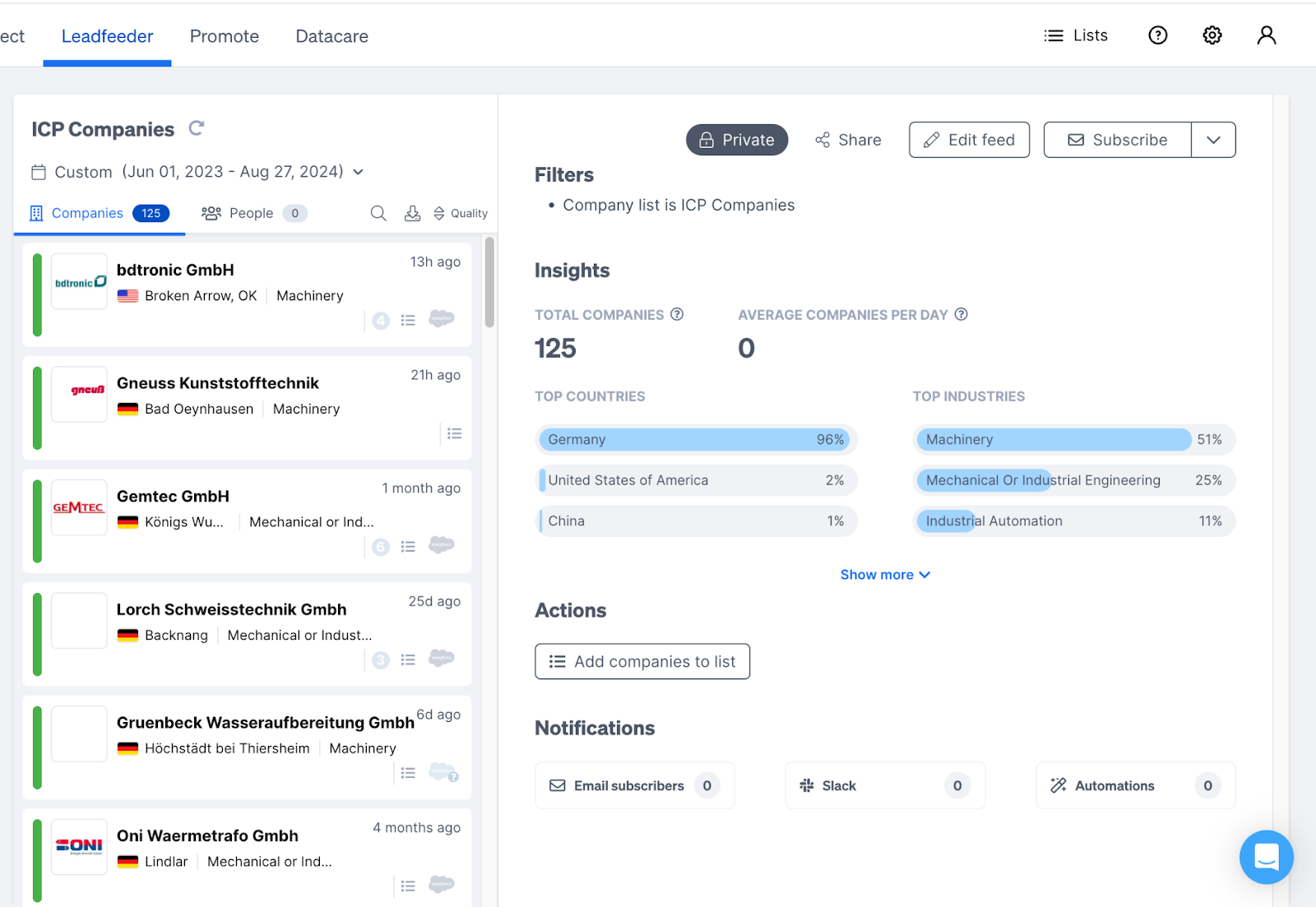Click the export download icon
The height and width of the screenshot is (907, 1316).
point(412,213)
